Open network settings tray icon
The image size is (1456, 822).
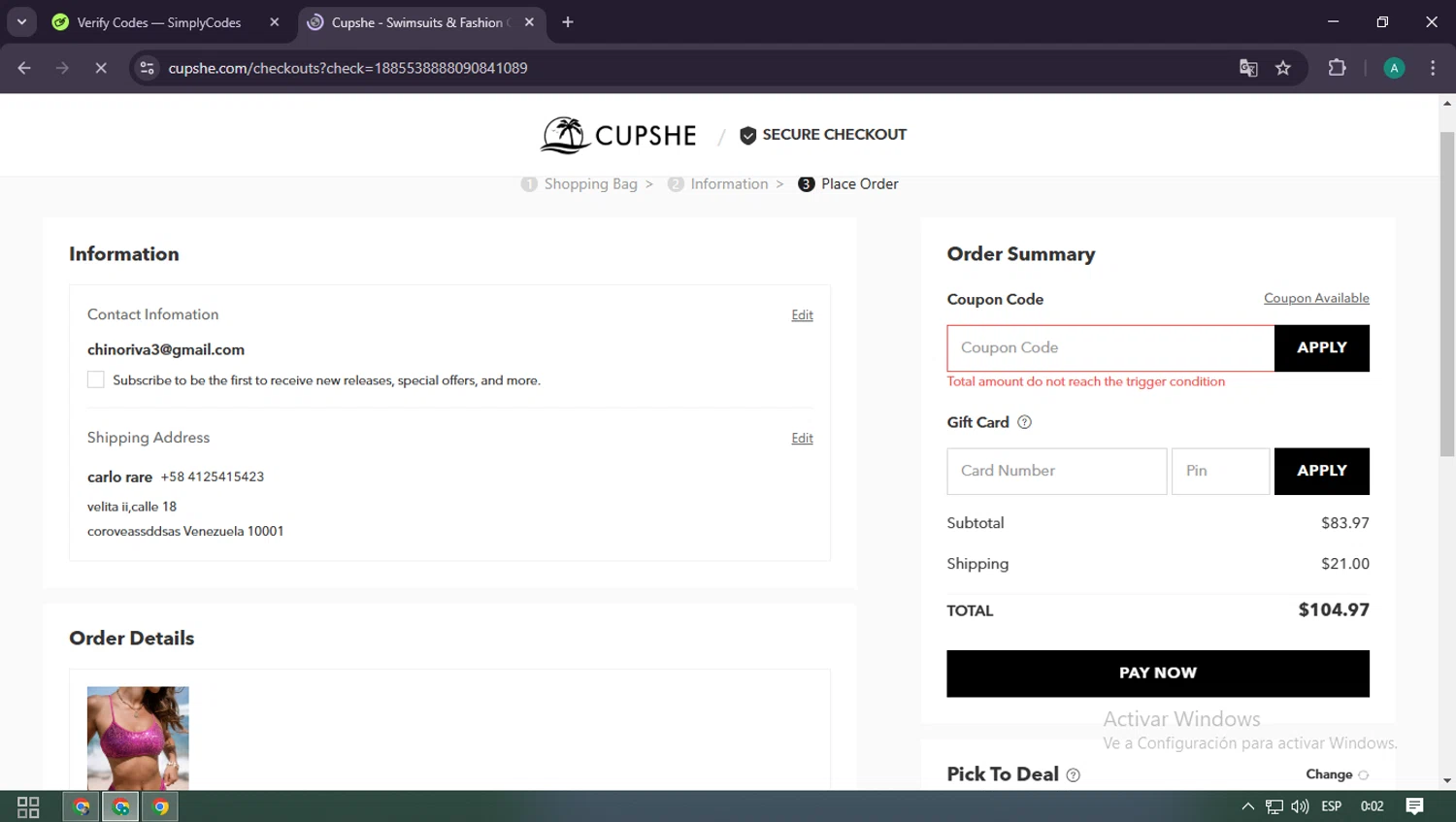[x=1274, y=806]
